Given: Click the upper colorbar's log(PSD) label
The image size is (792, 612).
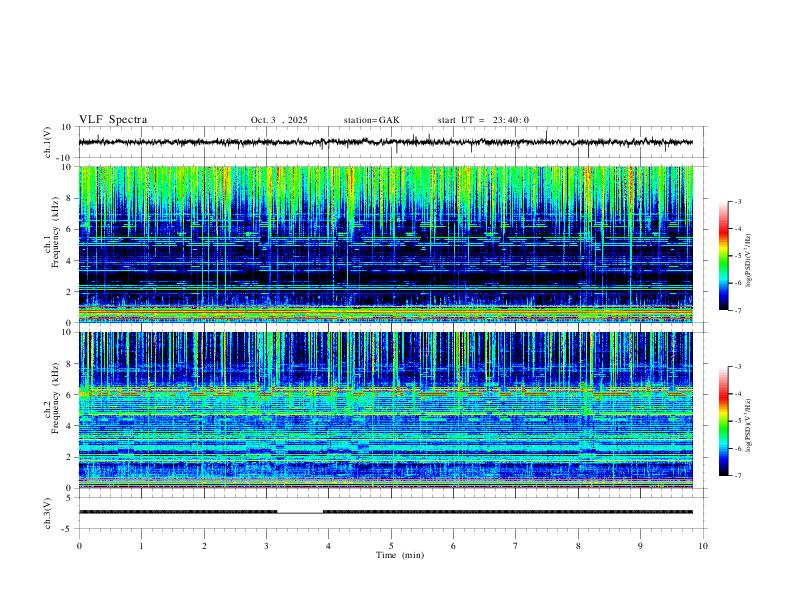Looking at the screenshot, I should pyautogui.click(x=749, y=261).
